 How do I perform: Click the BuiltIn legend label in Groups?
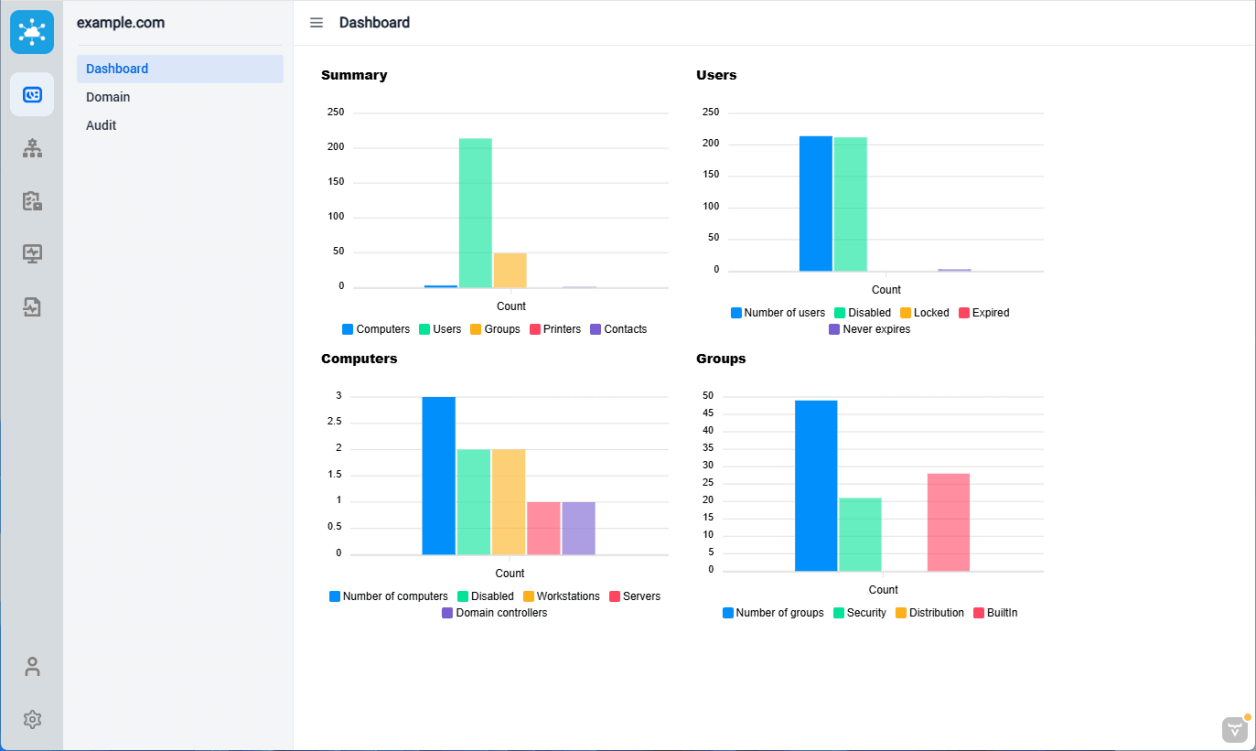[1001, 613]
